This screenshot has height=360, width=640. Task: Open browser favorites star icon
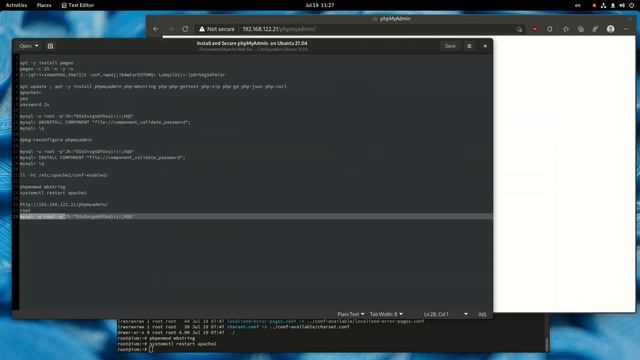pyautogui.click(x=566, y=29)
